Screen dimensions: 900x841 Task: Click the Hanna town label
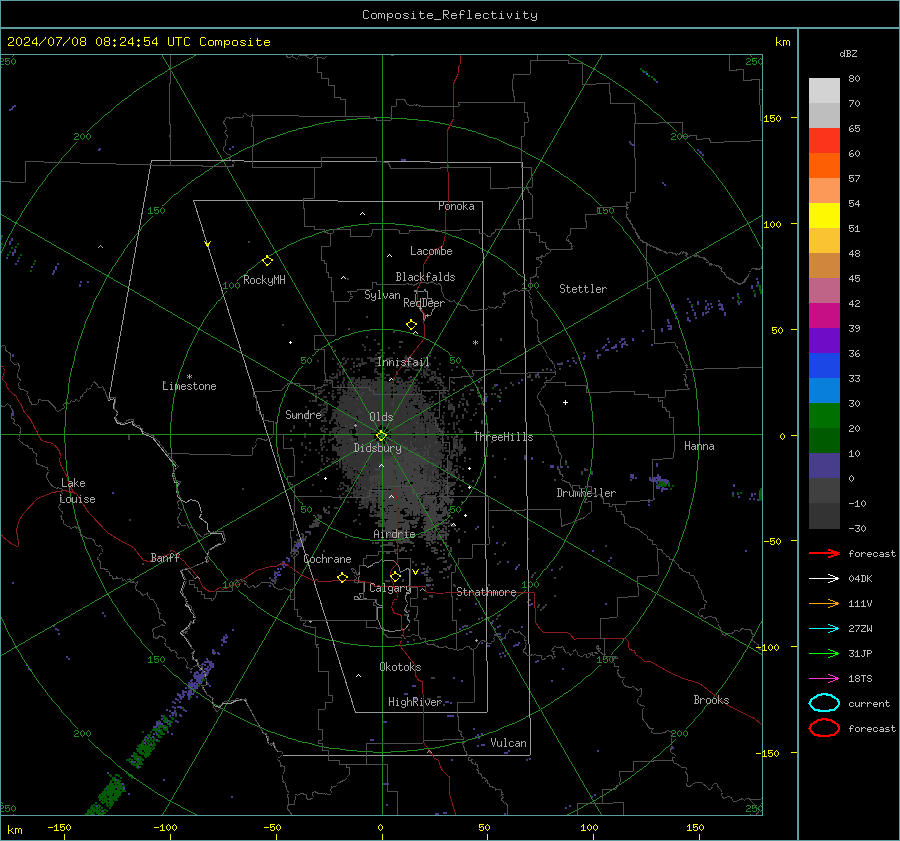(x=699, y=446)
